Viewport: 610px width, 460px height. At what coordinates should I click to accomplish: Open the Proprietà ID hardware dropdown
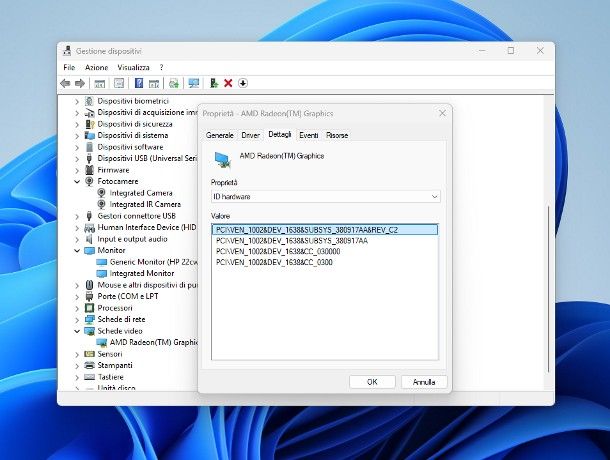click(325, 198)
